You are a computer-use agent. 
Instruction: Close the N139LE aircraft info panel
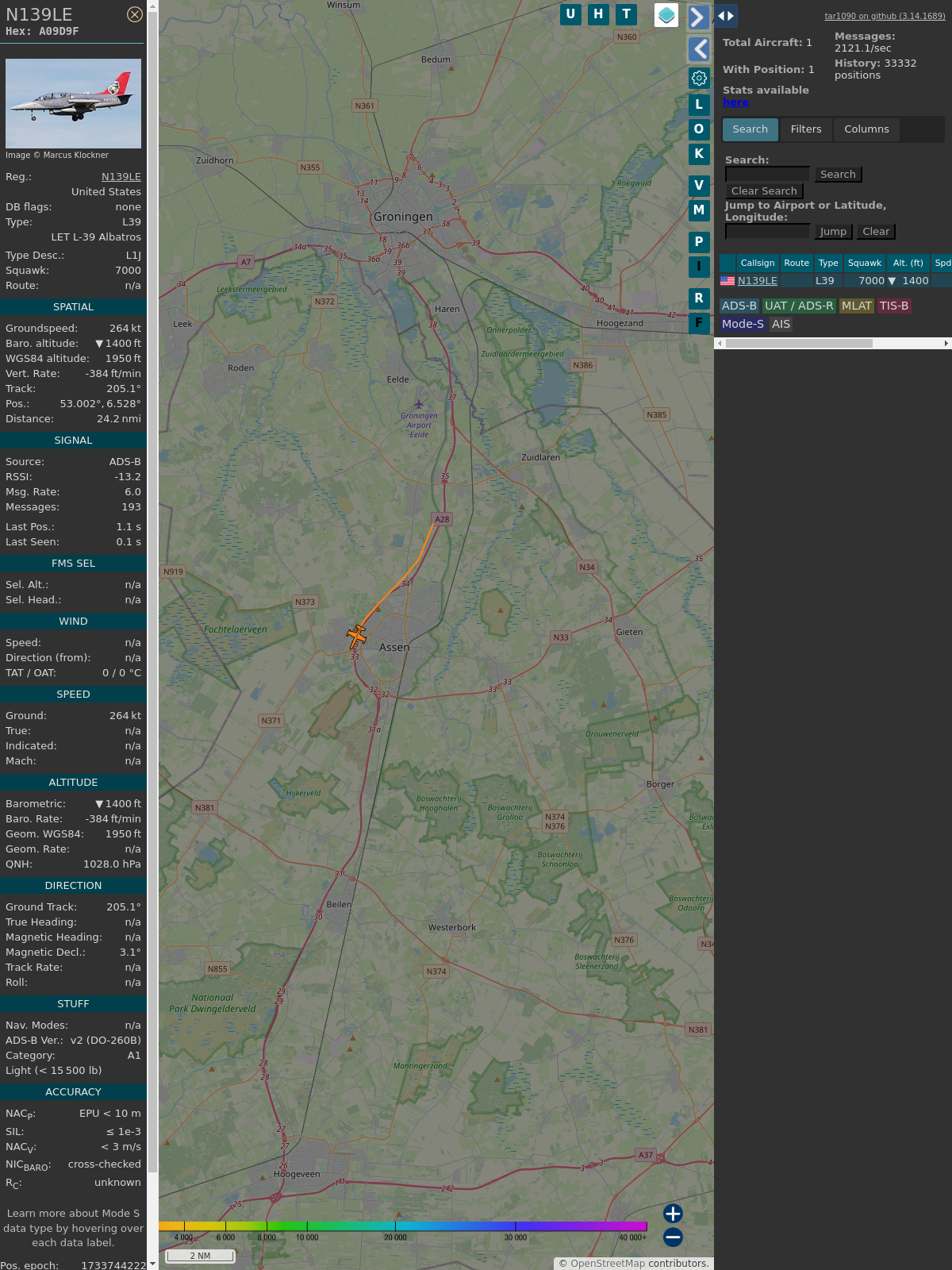(135, 14)
